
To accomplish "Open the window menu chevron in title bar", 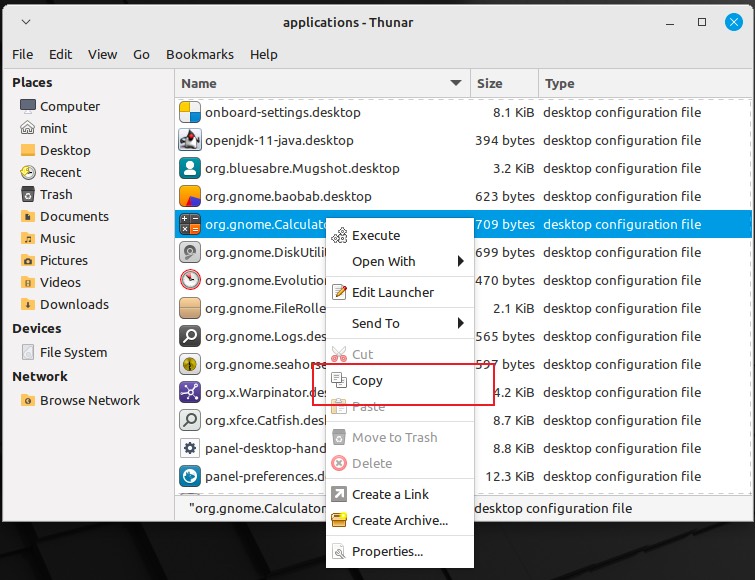I will pyautogui.click(x=26, y=22).
